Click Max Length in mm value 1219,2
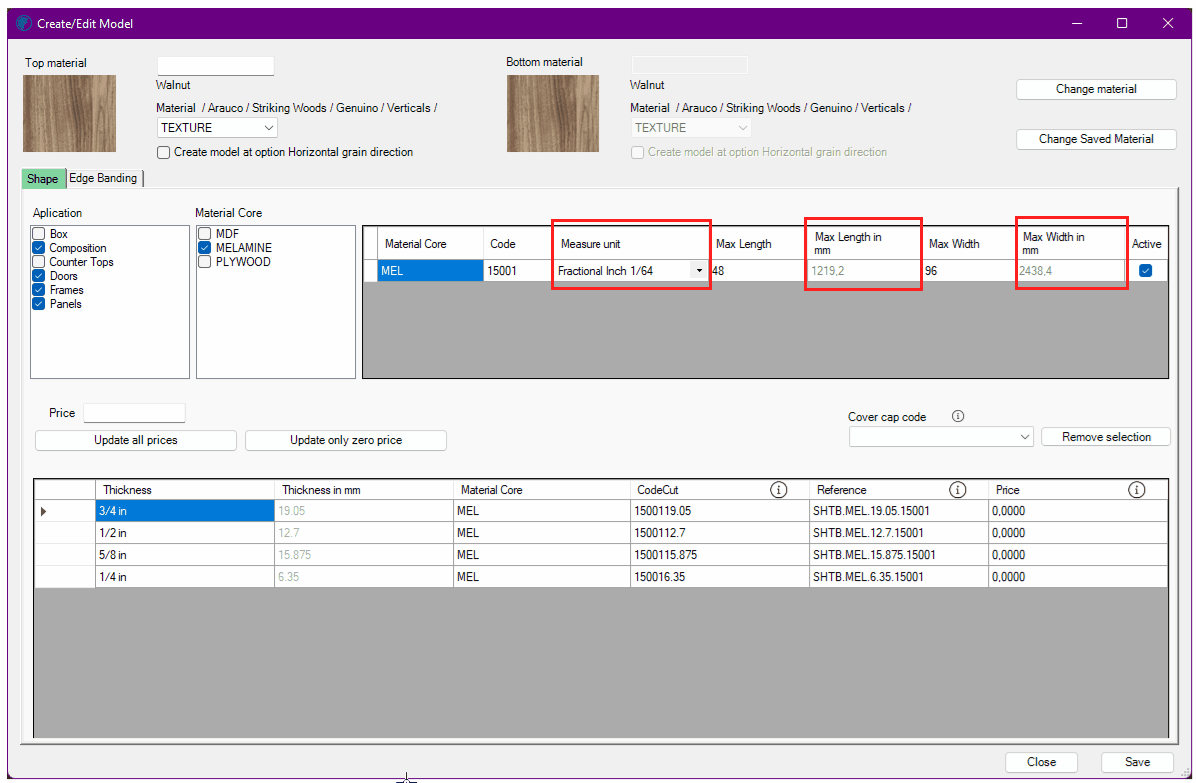 pos(863,271)
